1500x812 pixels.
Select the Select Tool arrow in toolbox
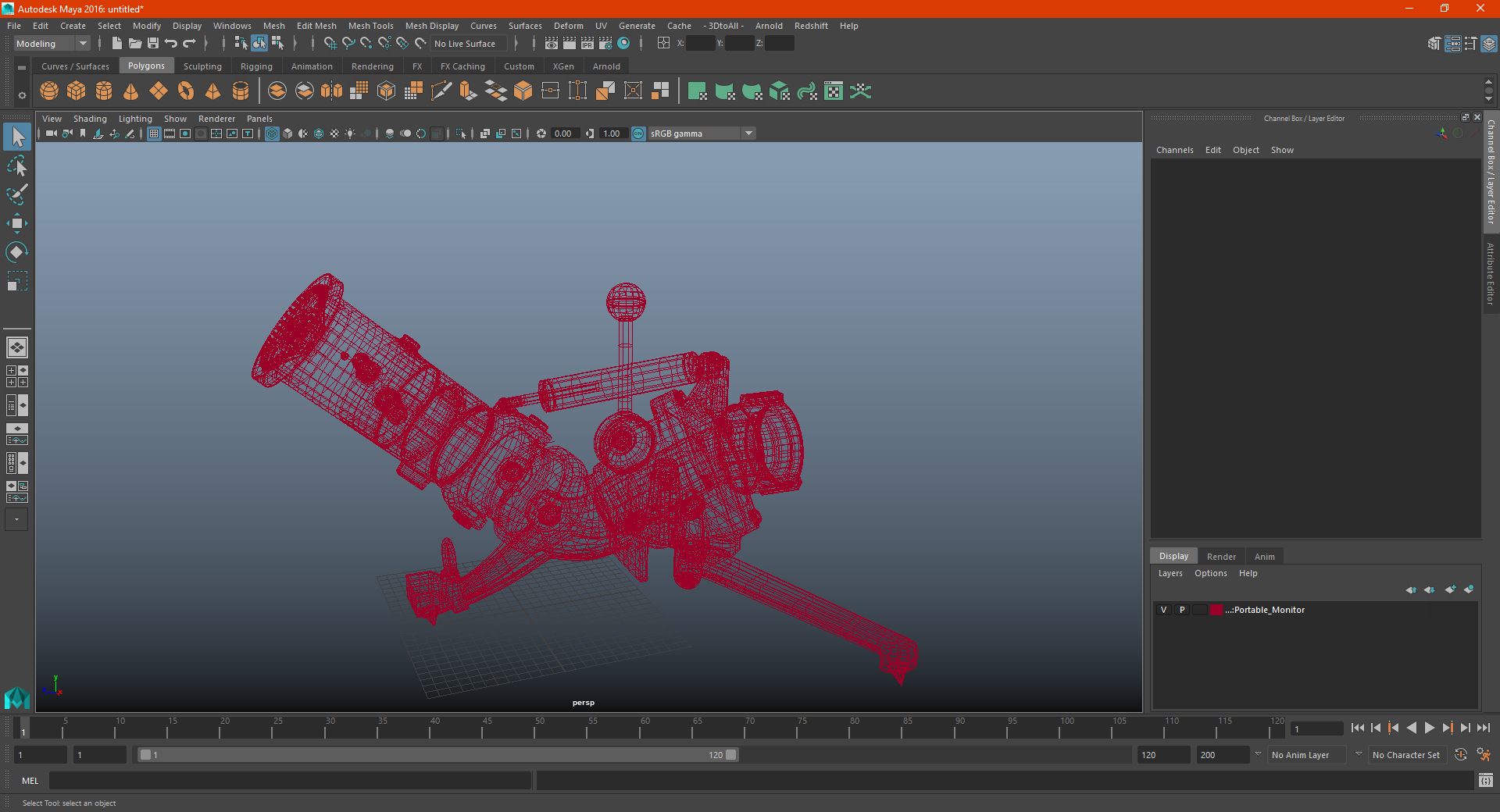click(x=16, y=137)
